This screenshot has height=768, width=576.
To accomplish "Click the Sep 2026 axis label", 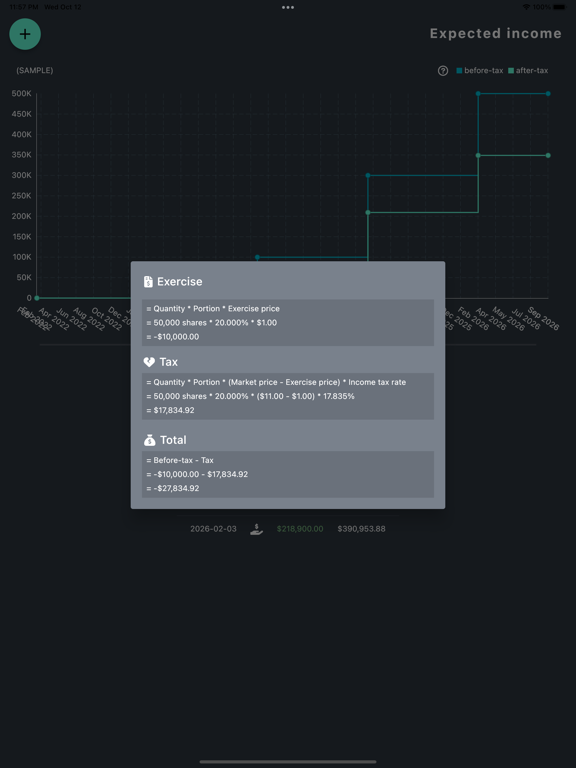I will point(543,318).
